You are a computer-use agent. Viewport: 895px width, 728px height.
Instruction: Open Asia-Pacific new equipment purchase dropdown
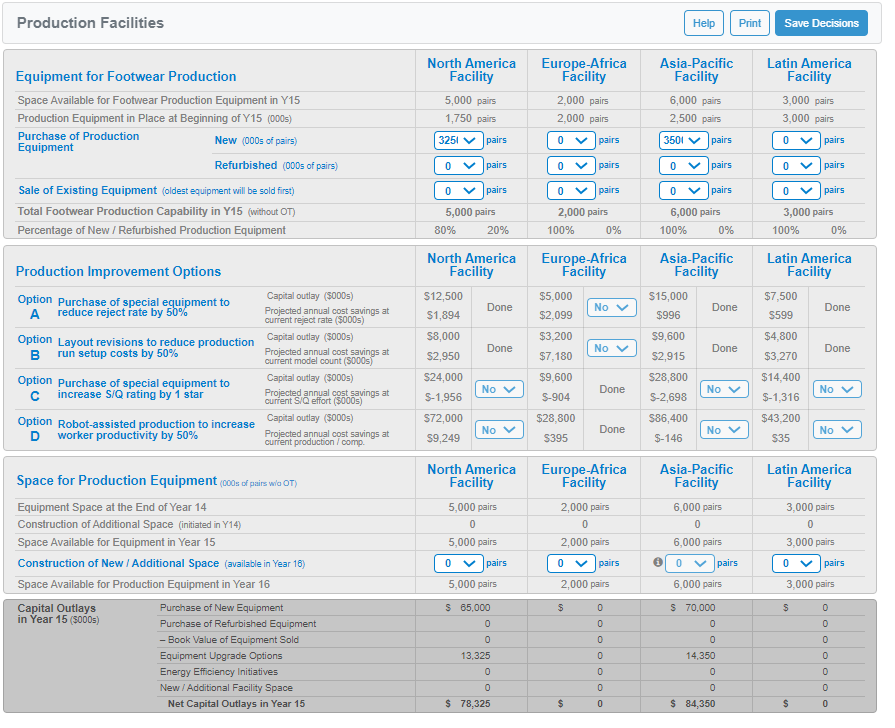[x=684, y=141]
